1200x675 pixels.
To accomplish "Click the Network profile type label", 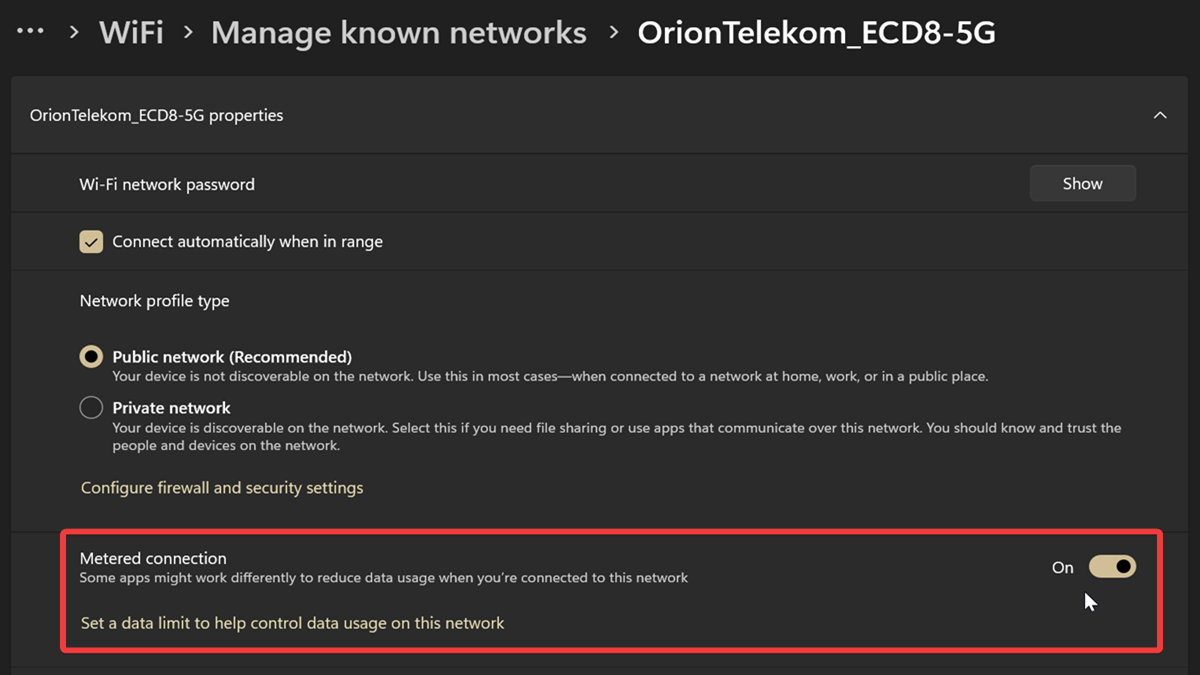I will click(154, 301).
